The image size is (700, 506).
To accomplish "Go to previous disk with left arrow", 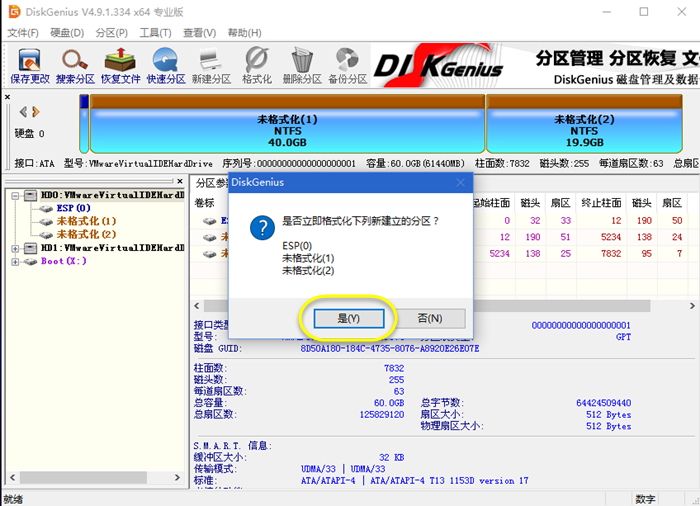I will coord(23,112).
